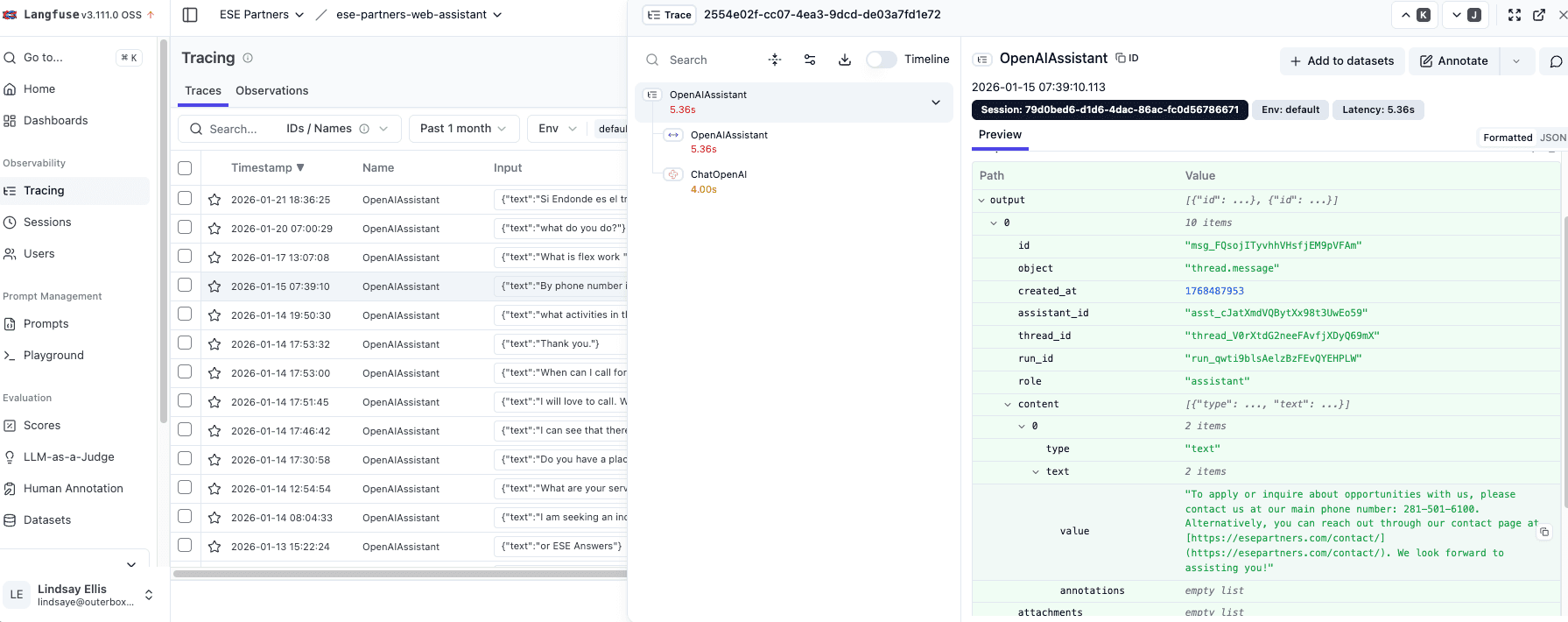Select all traces with header checkbox
This screenshot has height=622, width=1568.
[185, 168]
